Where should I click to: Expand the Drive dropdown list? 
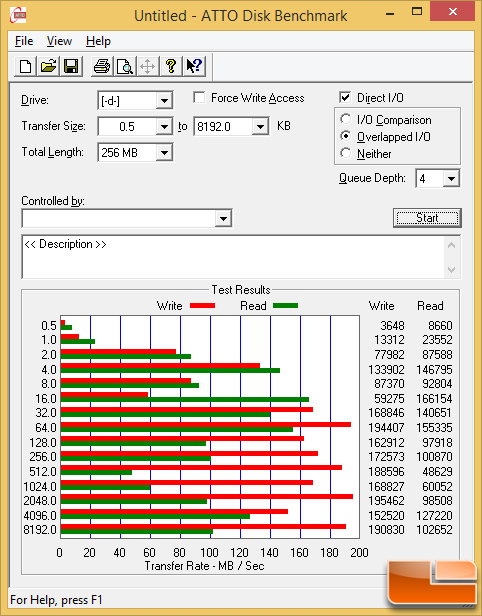point(164,101)
